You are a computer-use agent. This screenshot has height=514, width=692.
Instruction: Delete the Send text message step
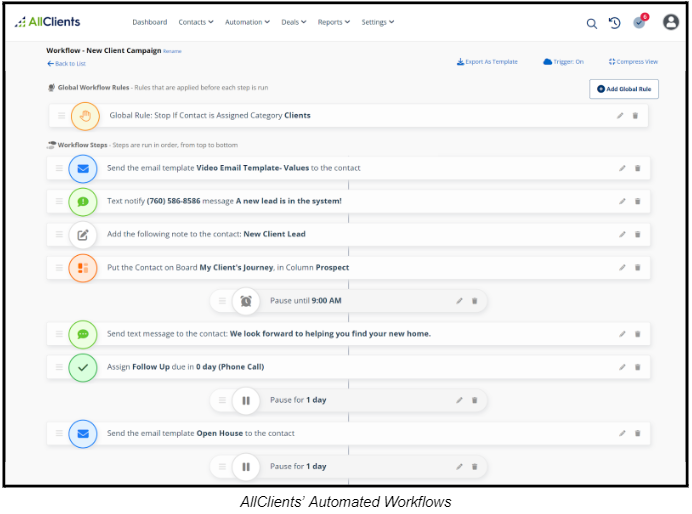pos(638,334)
